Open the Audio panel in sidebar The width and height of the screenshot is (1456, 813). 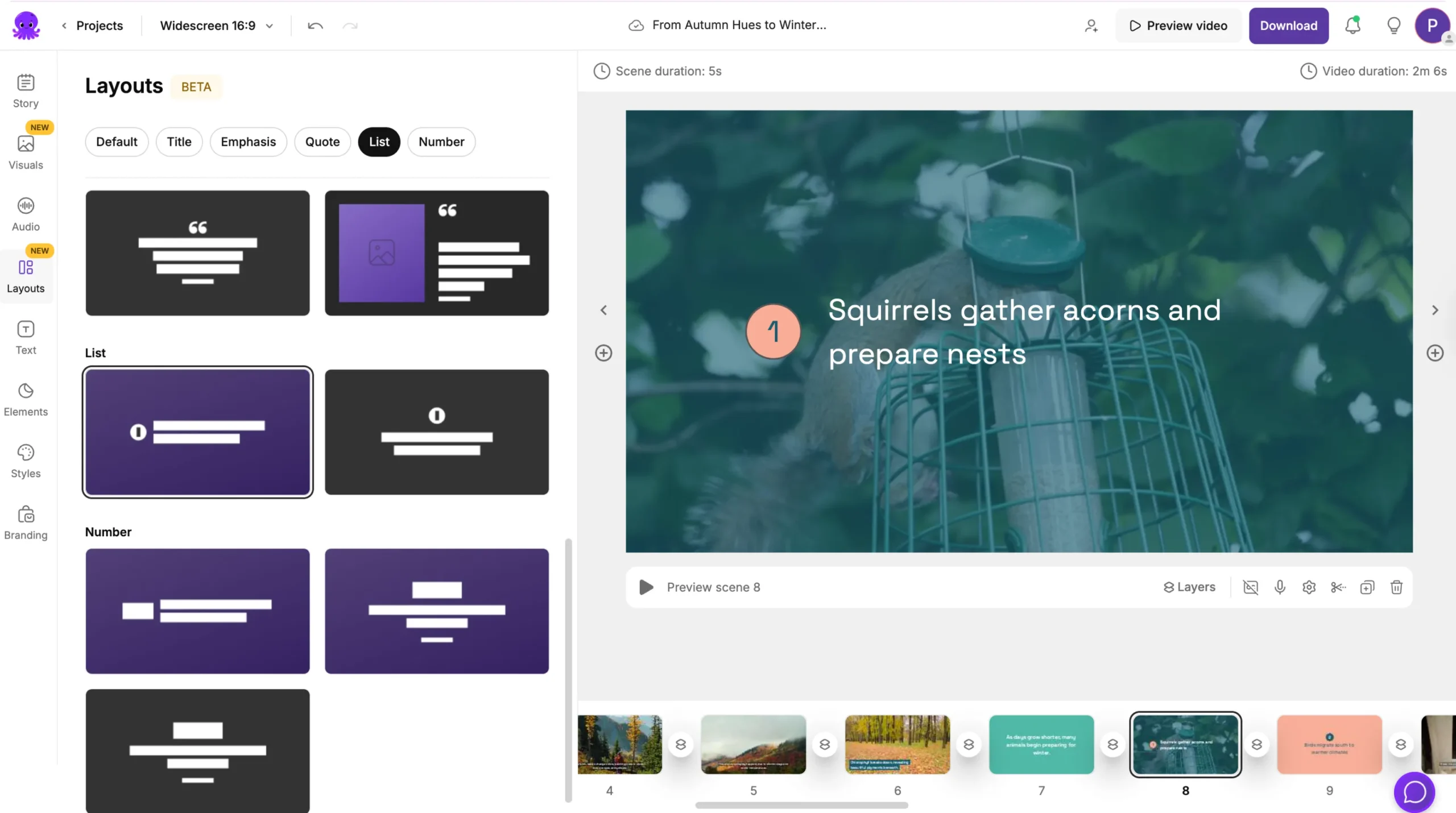[26, 214]
